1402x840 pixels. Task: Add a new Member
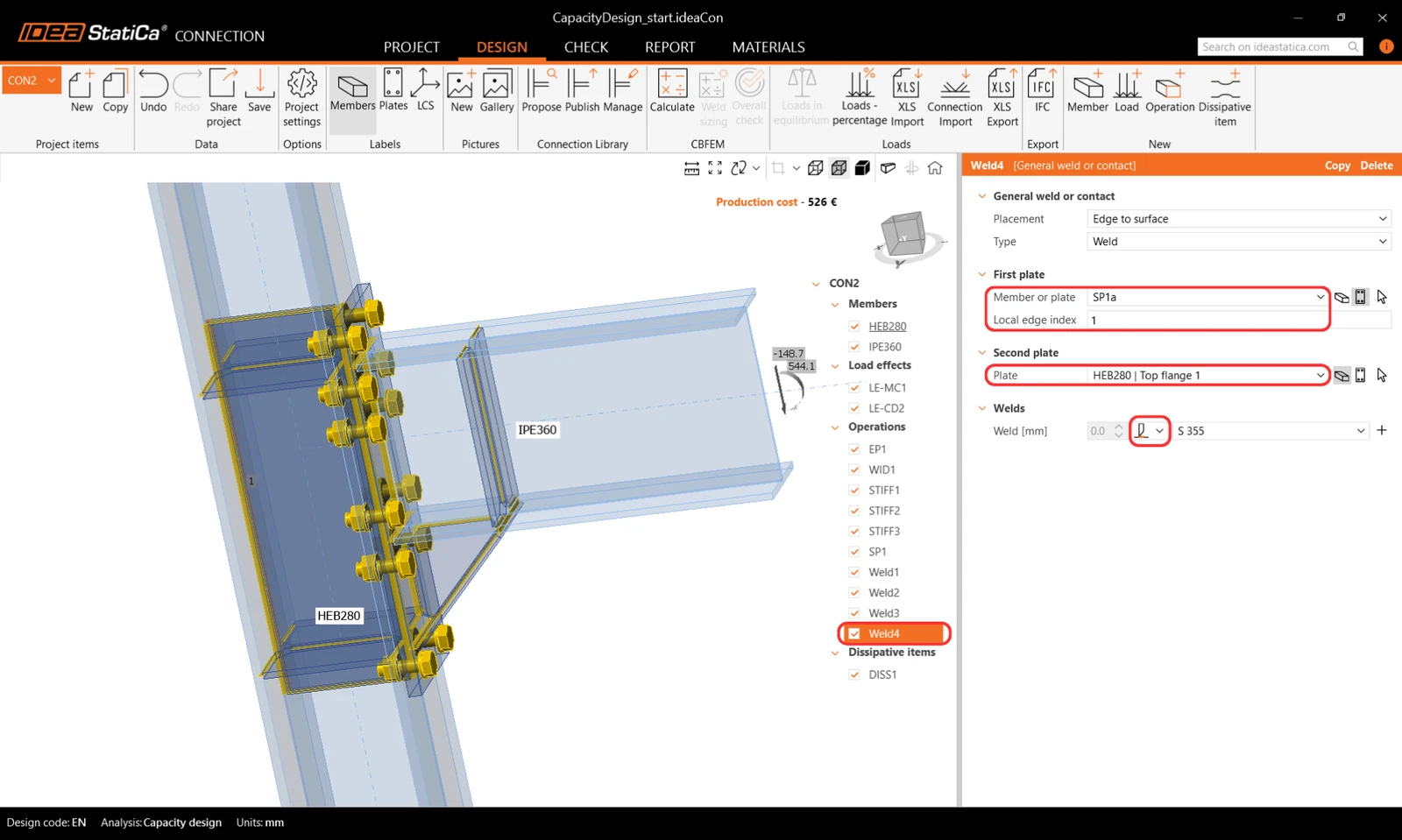coord(1087,91)
